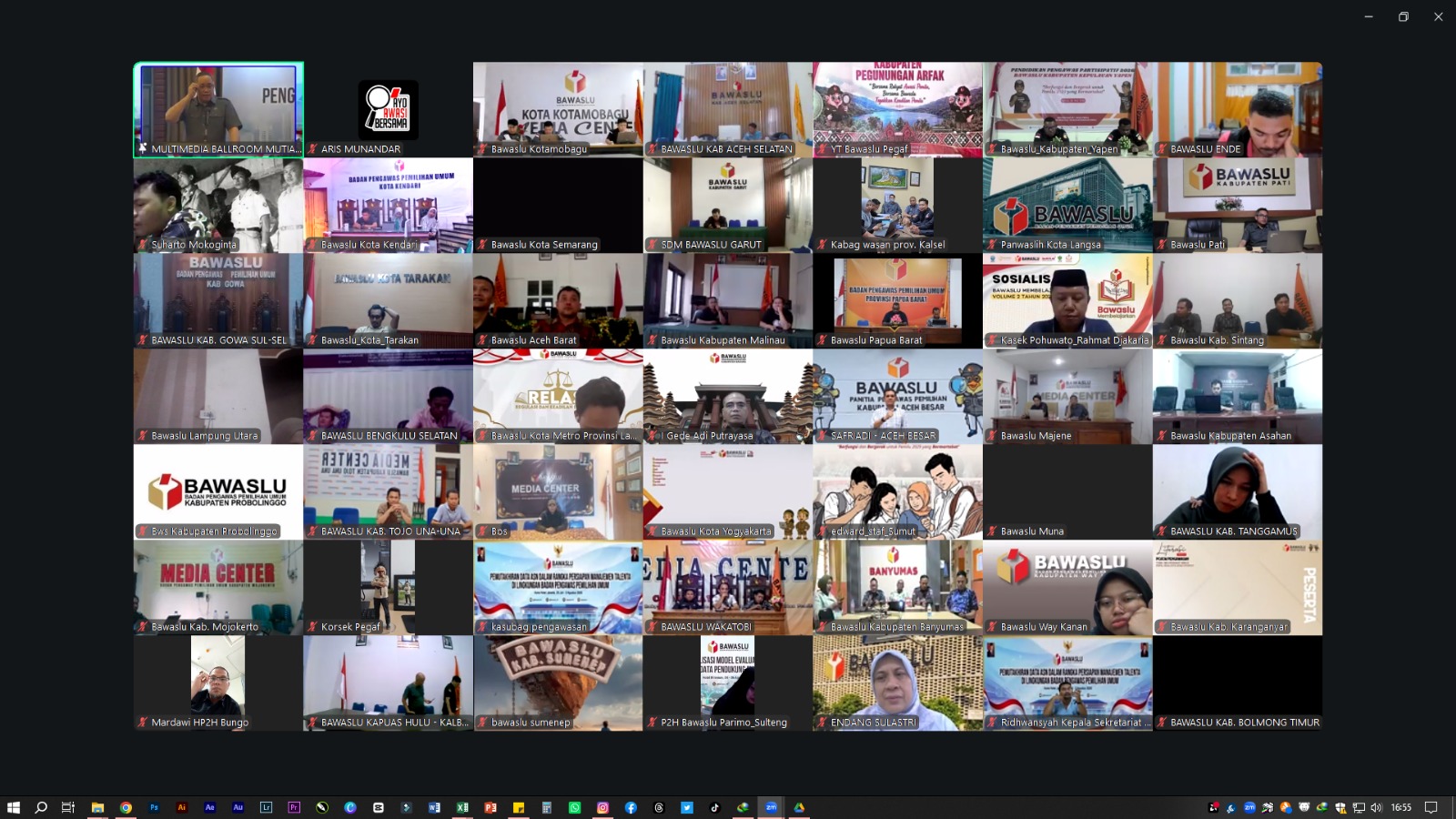Open Threads from the taskbar
Image resolution: width=1456 pixels, height=819 pixels.
coord(659,807)
